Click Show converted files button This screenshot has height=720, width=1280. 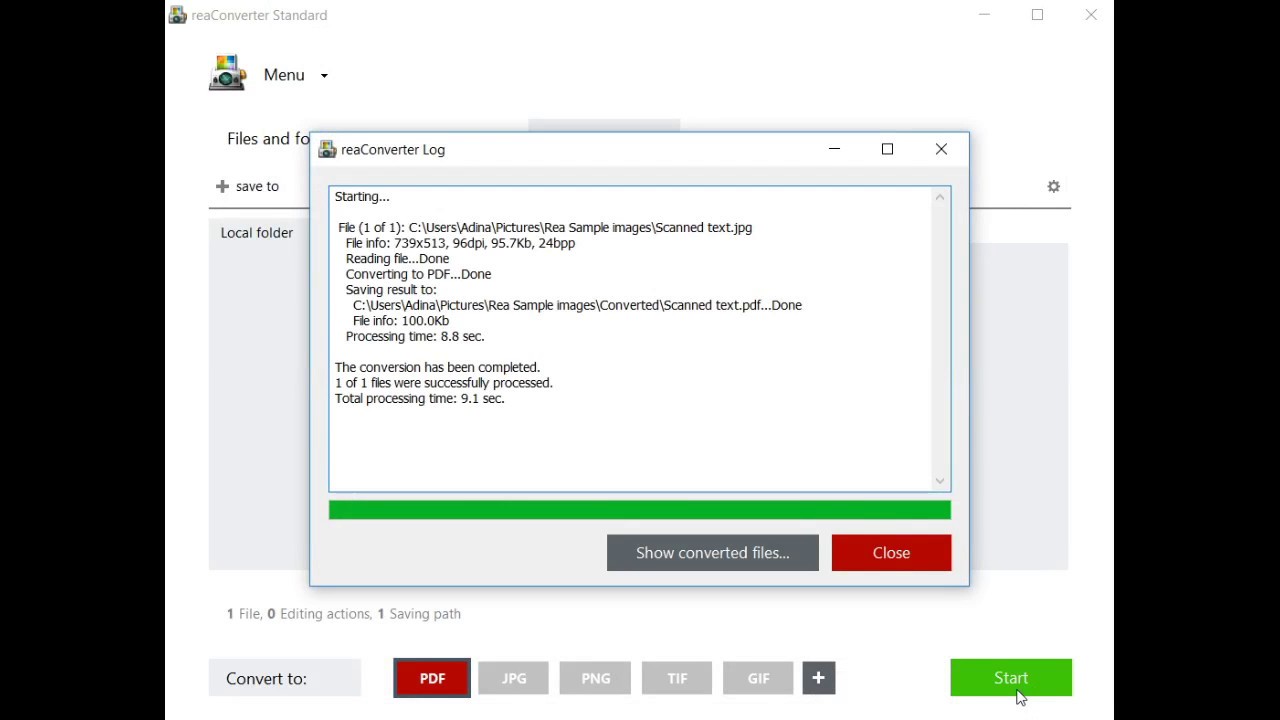713,553
